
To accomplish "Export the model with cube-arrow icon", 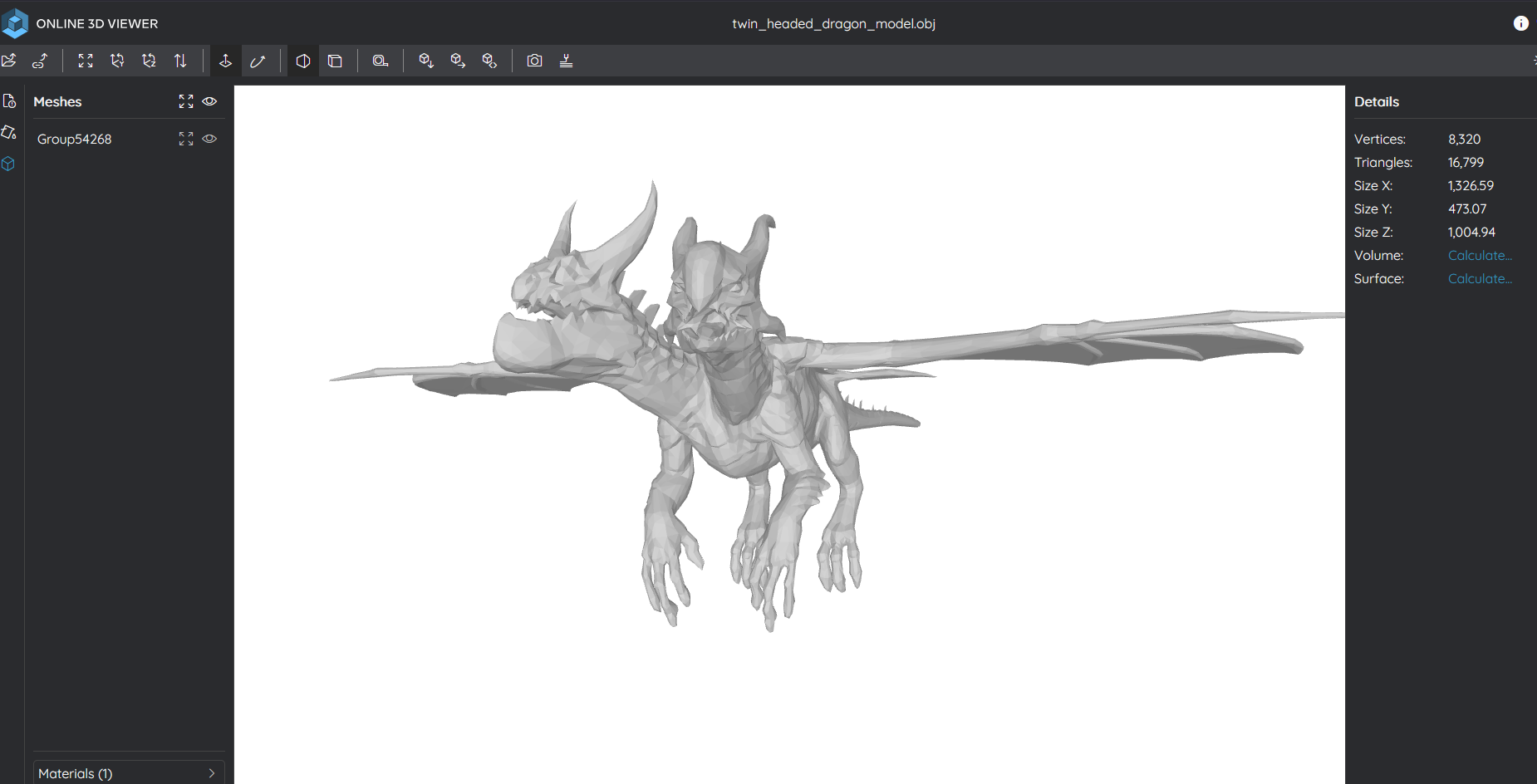I will coord(458,61).
